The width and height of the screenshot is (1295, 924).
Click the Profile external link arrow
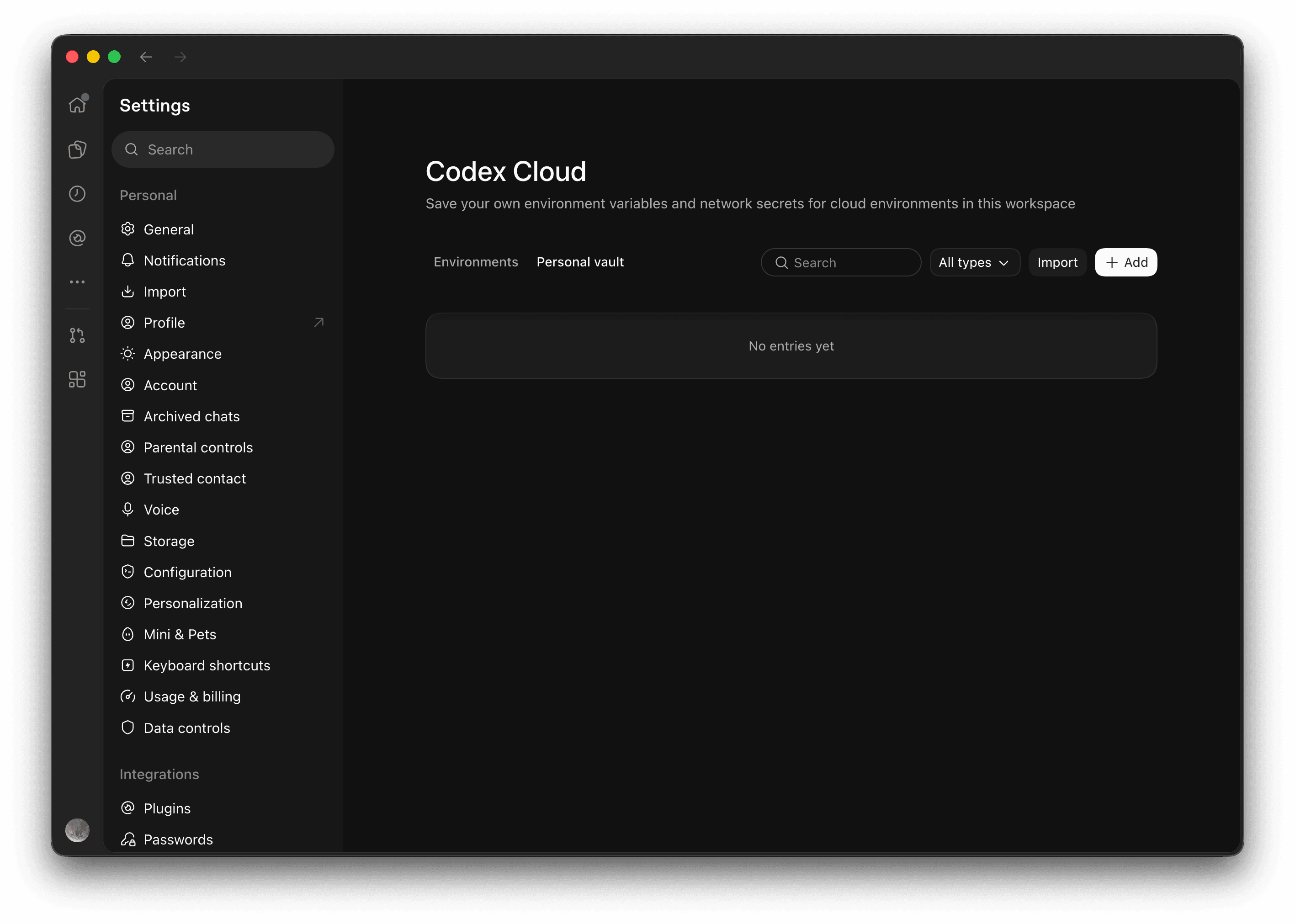[318, 323]
